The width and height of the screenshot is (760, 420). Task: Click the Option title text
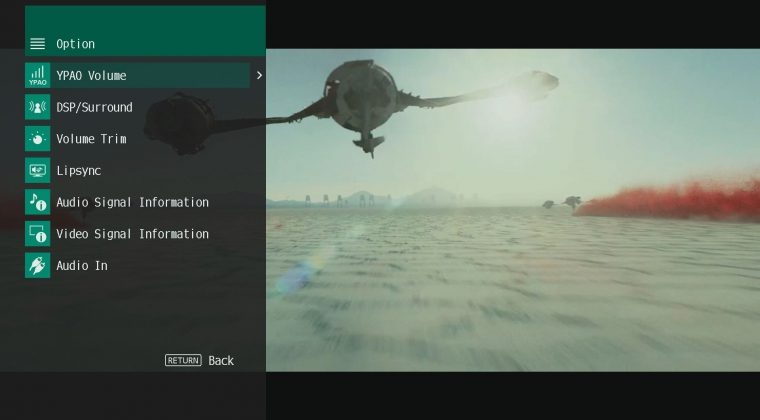(x=75, y=44)
